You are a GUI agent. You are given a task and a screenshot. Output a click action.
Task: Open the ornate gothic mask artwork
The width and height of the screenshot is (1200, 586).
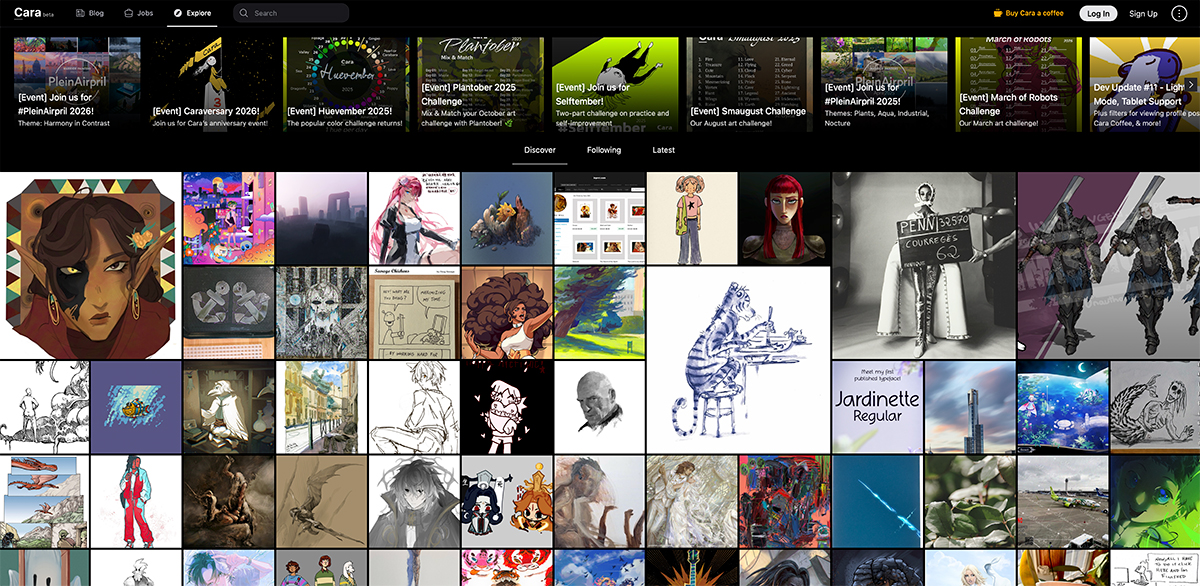321,312
